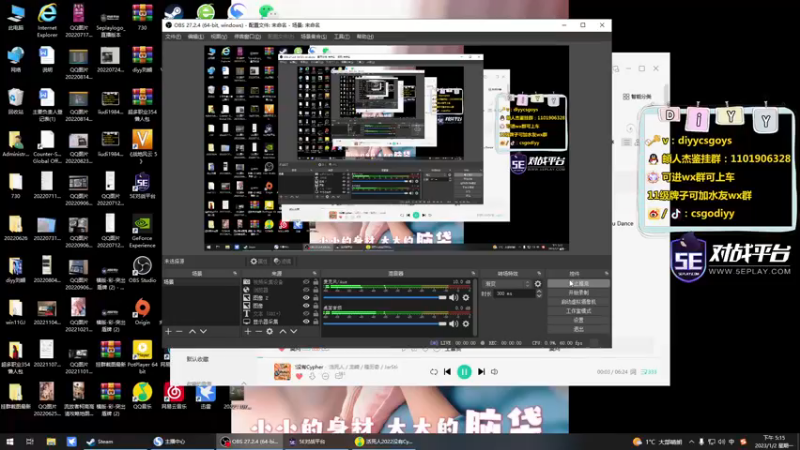Click Start Recording button
The width and height of the screenshot is (800, 450).
(578, 292)
